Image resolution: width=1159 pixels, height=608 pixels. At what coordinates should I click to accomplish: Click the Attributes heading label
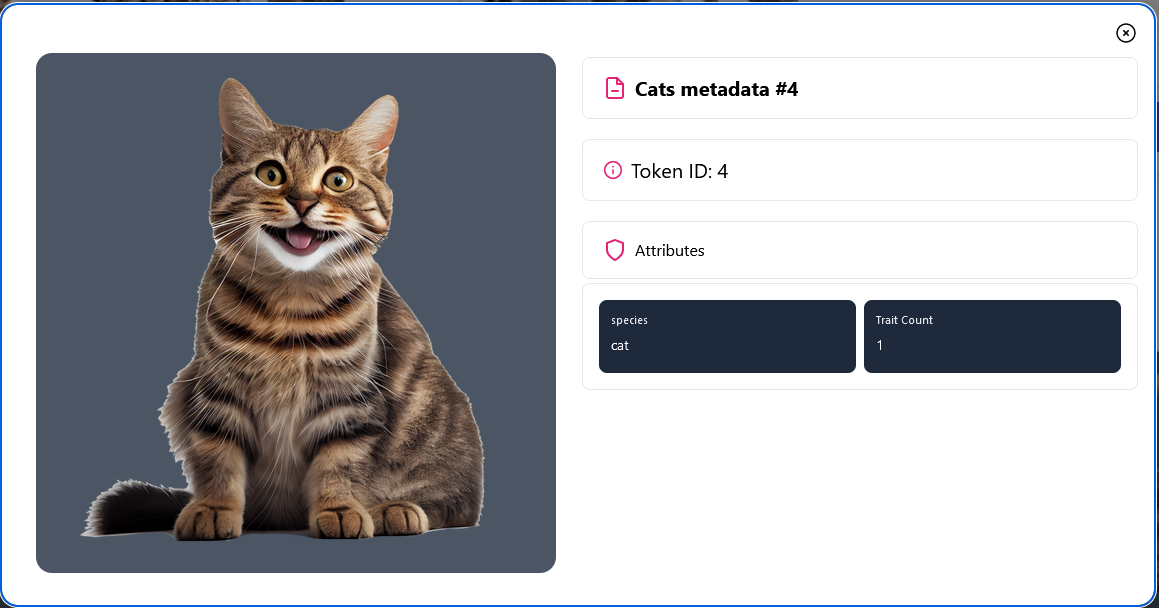pyautogui.click(x=670, y=250)
